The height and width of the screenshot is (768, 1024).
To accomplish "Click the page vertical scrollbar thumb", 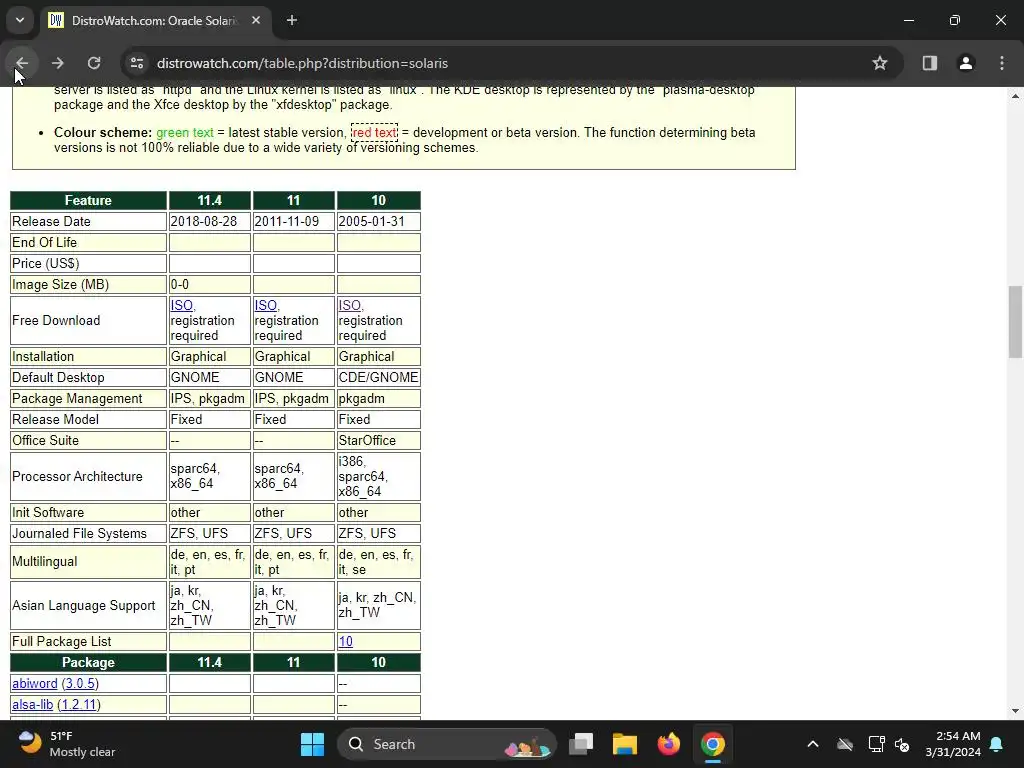I will click(1015, 321).
